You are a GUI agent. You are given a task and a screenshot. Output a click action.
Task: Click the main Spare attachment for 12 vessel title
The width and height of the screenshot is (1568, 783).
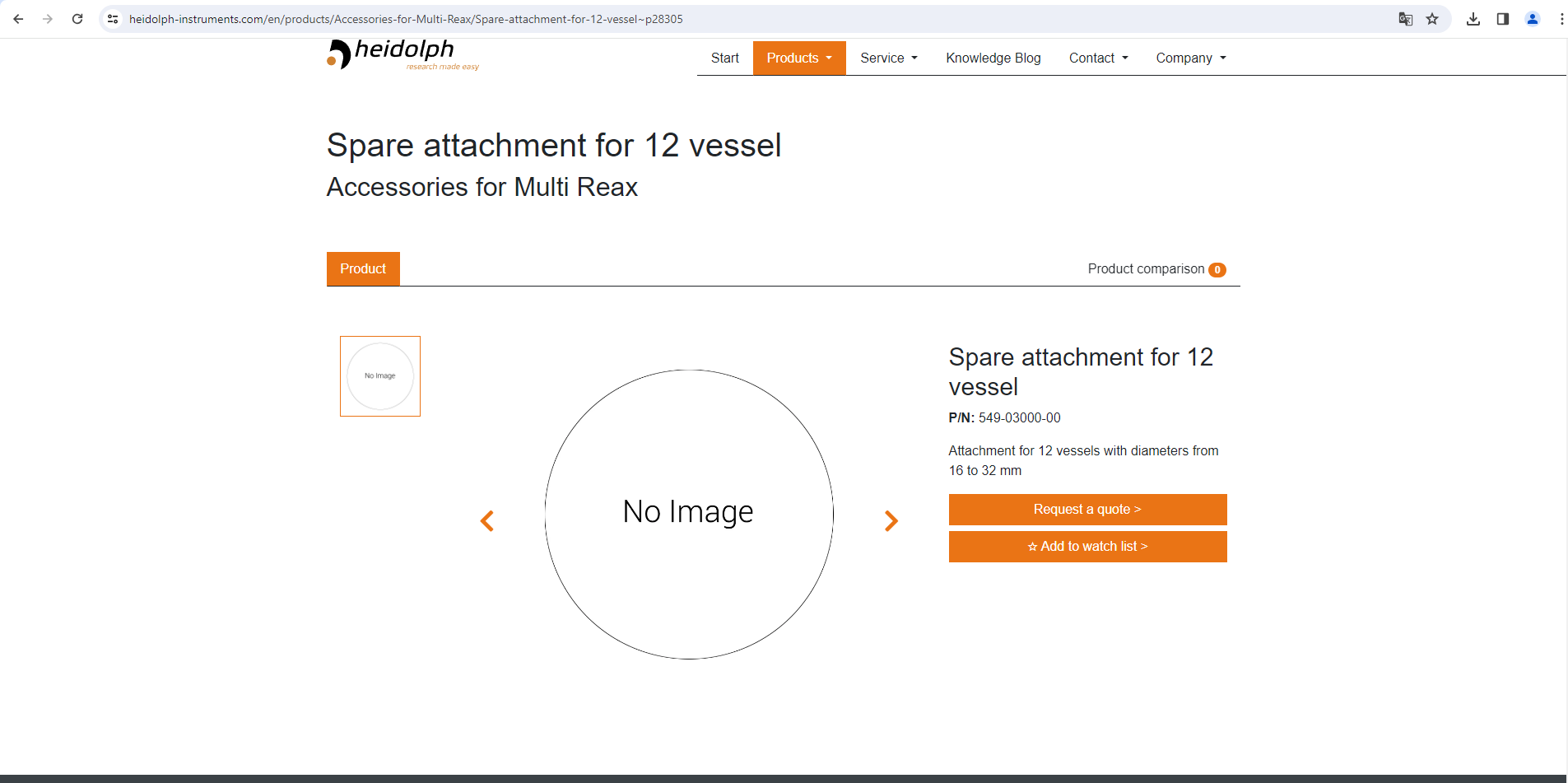(554, 145)
